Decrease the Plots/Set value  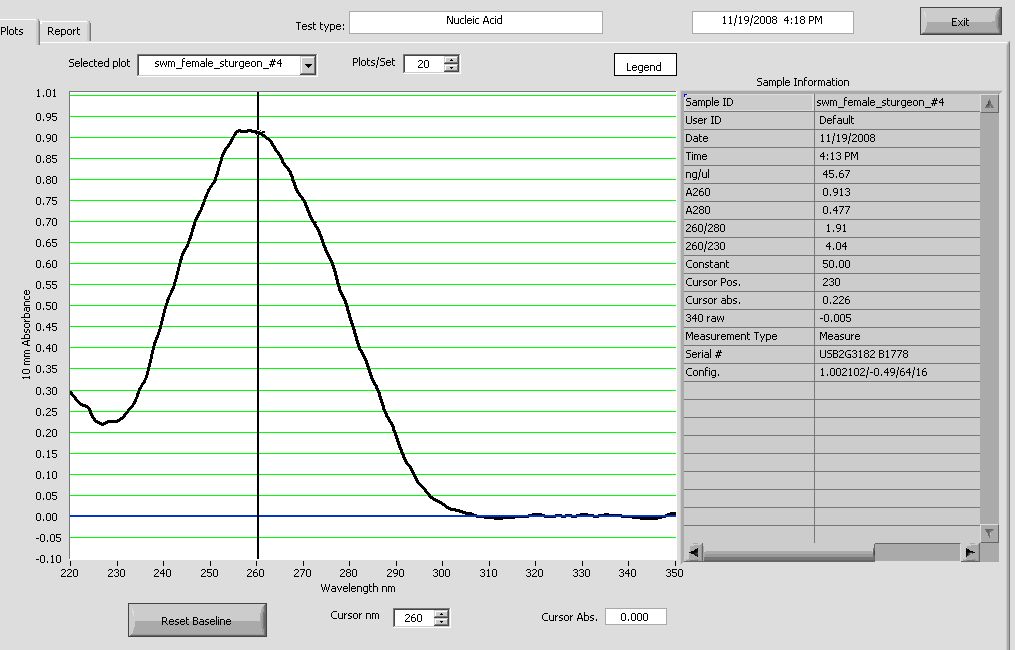pos(451,68)
